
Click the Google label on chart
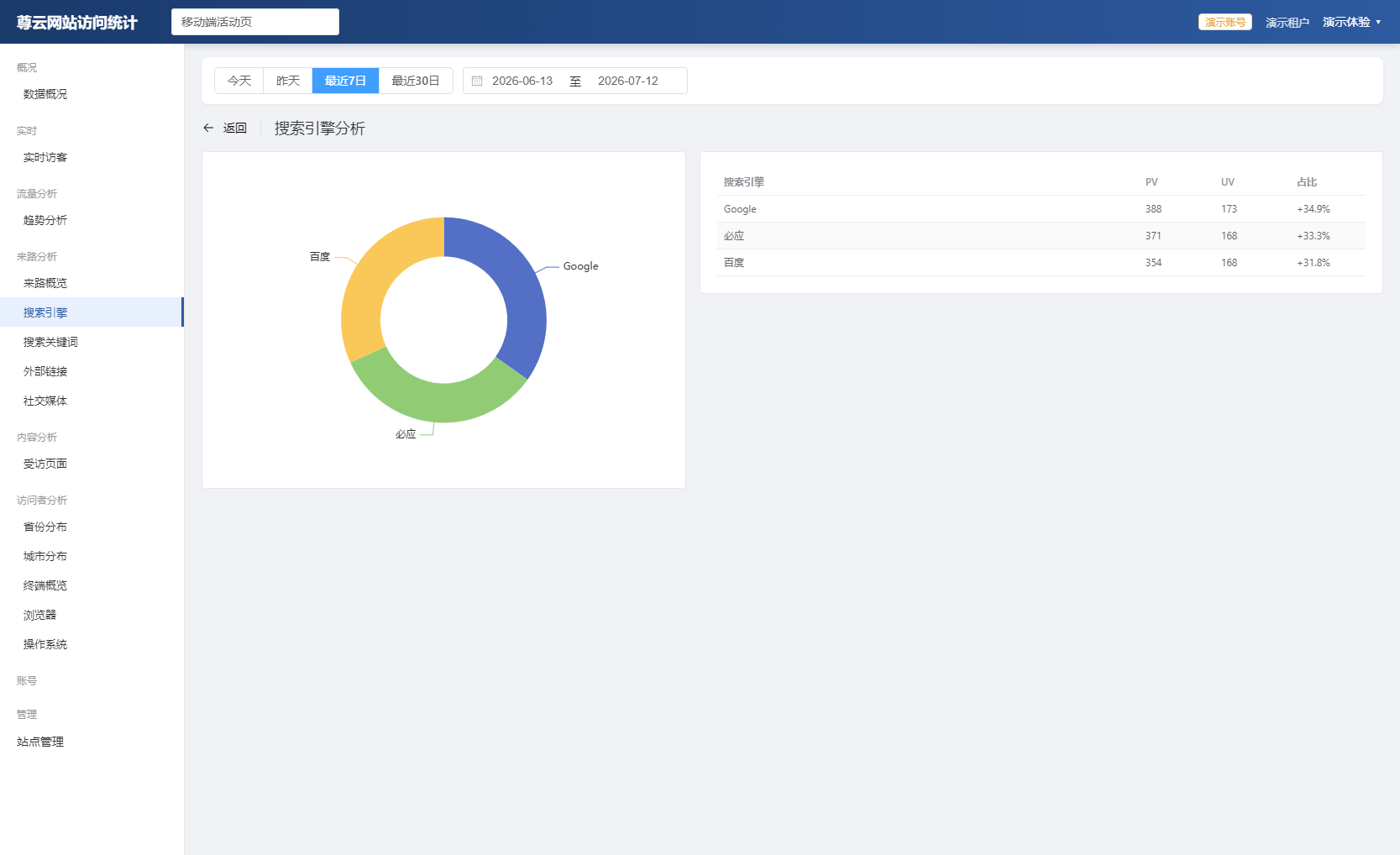[580, 266]
